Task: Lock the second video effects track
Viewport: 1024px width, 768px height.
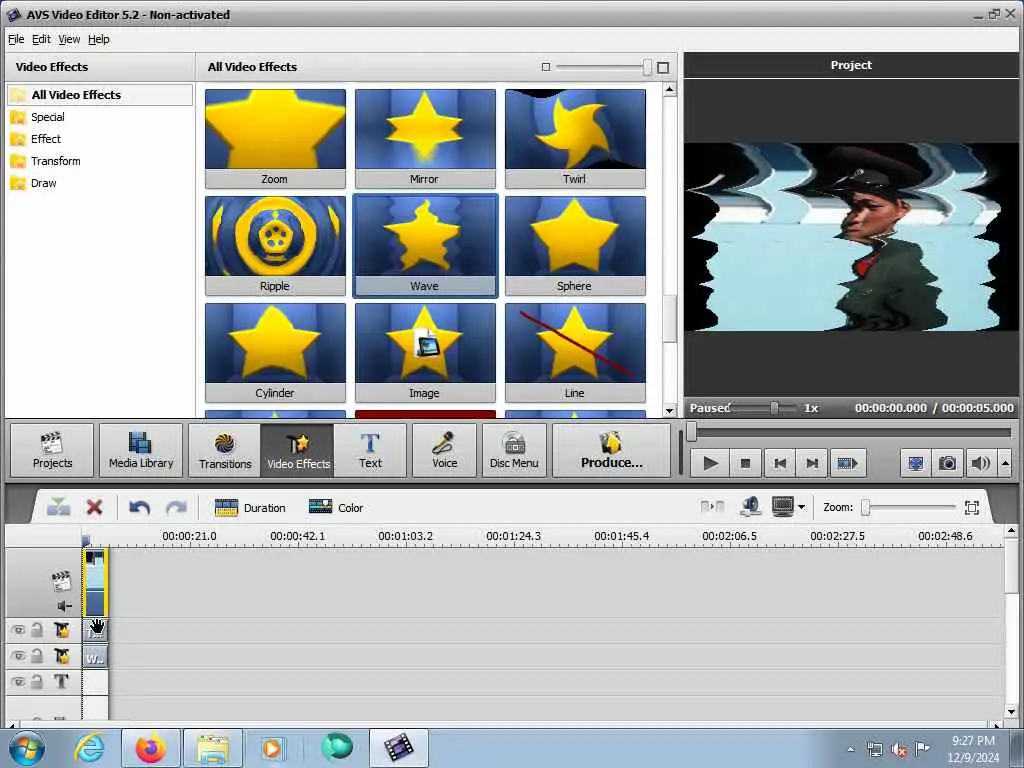Action: [37, 655]
